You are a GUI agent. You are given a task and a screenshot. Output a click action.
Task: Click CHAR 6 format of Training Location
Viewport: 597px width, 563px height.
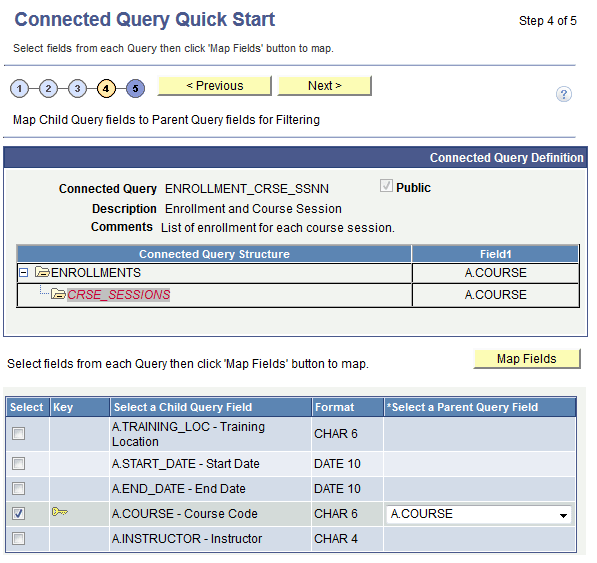click(x=336, y=434)
